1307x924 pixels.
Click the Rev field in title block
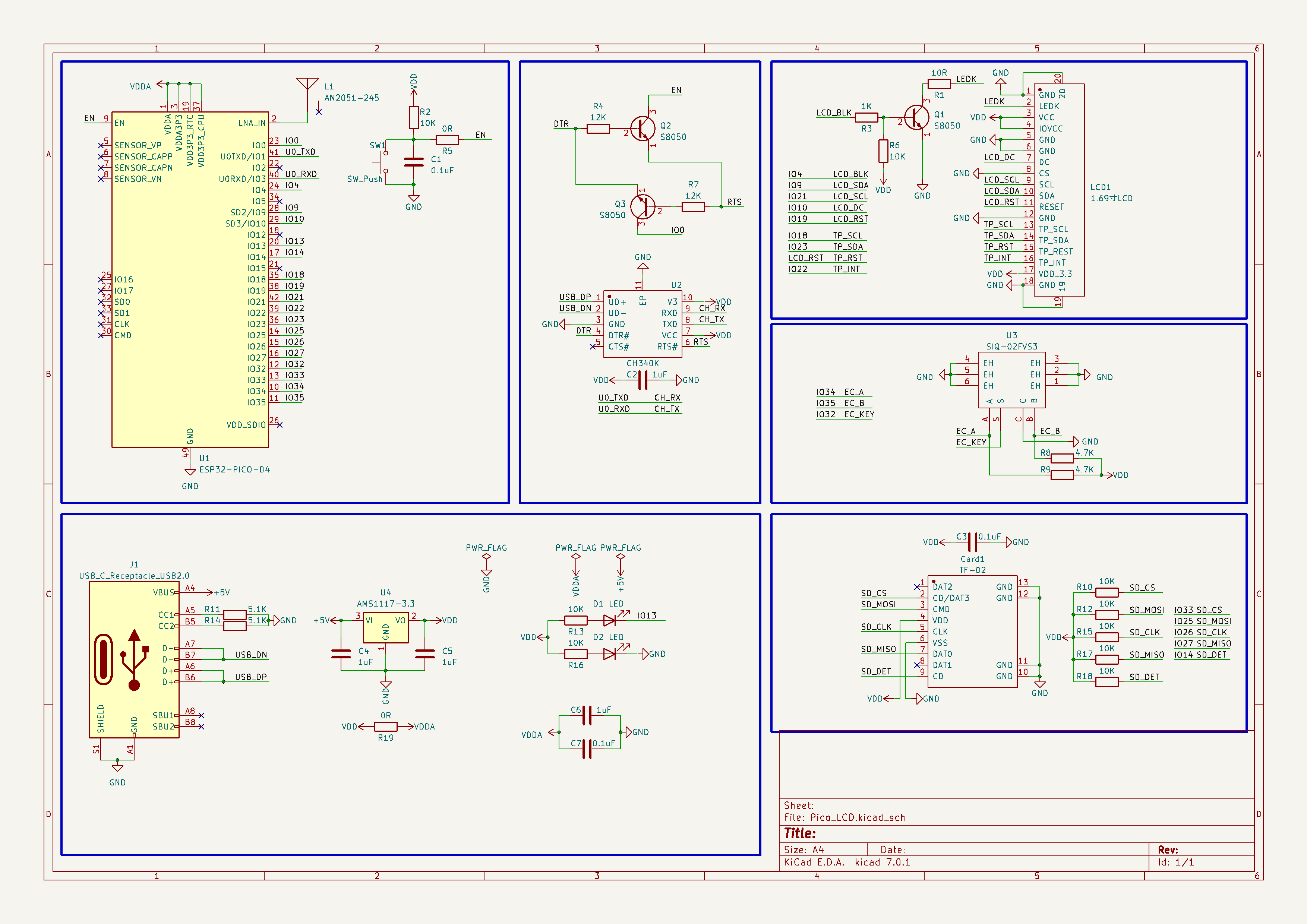coord(1168,849)
